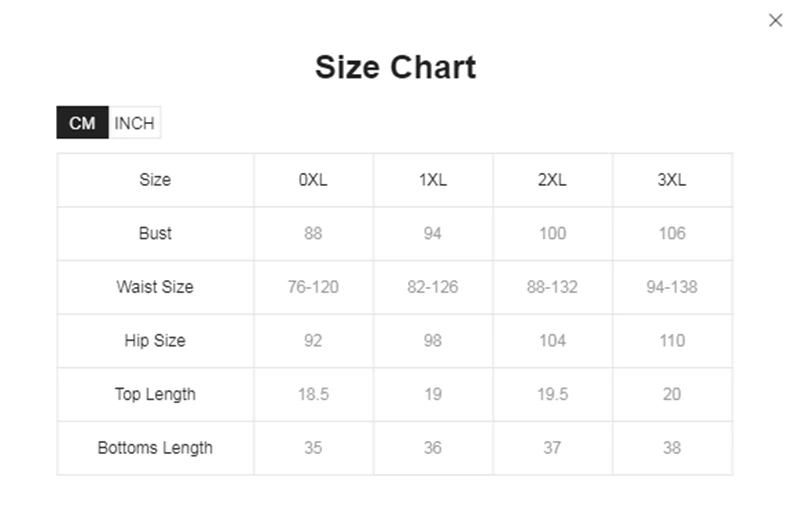Click the Bust row label
800x521 pixels.
click(x=155, y=233)
